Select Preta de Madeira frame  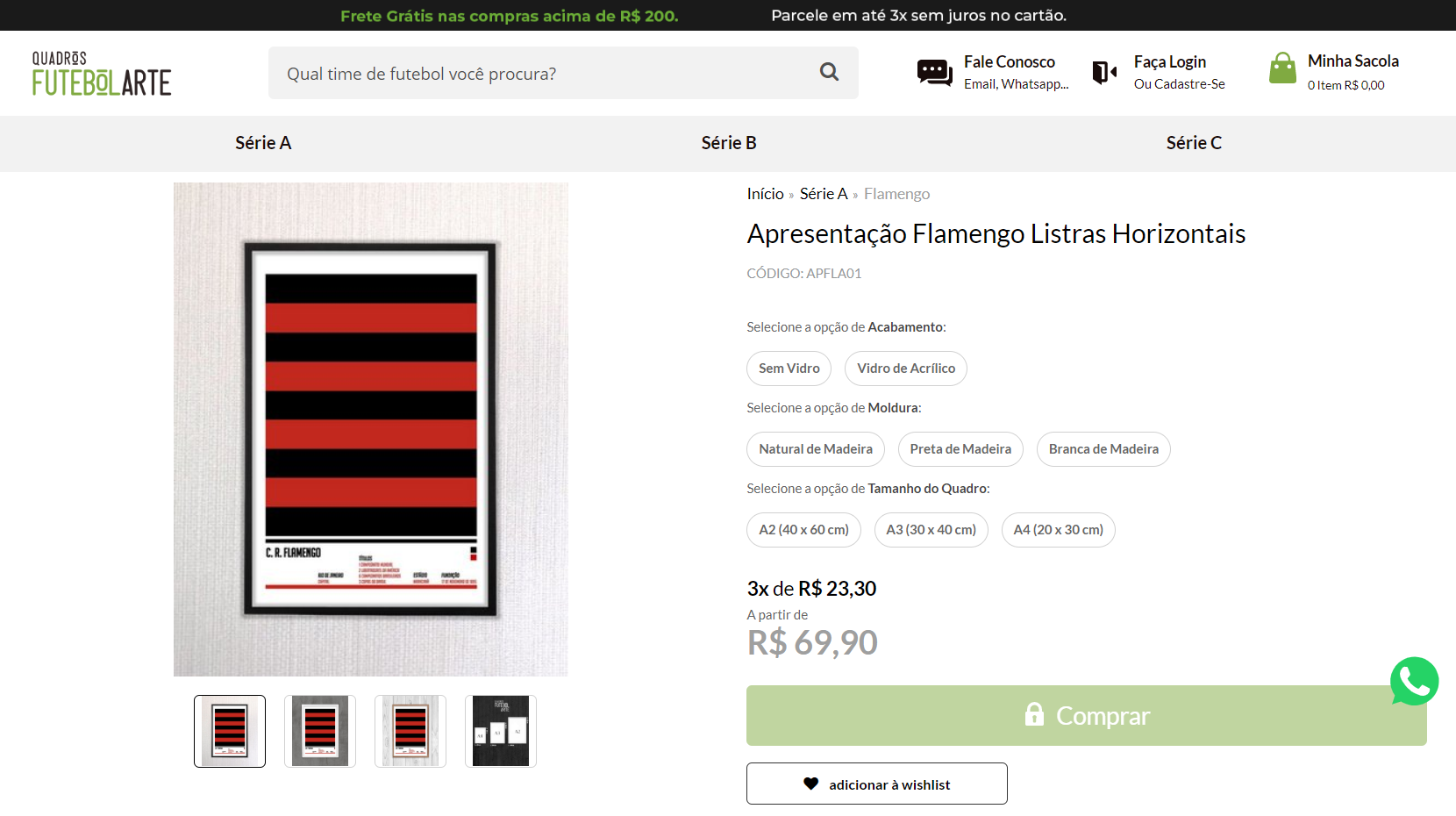[x=960, y=449]
